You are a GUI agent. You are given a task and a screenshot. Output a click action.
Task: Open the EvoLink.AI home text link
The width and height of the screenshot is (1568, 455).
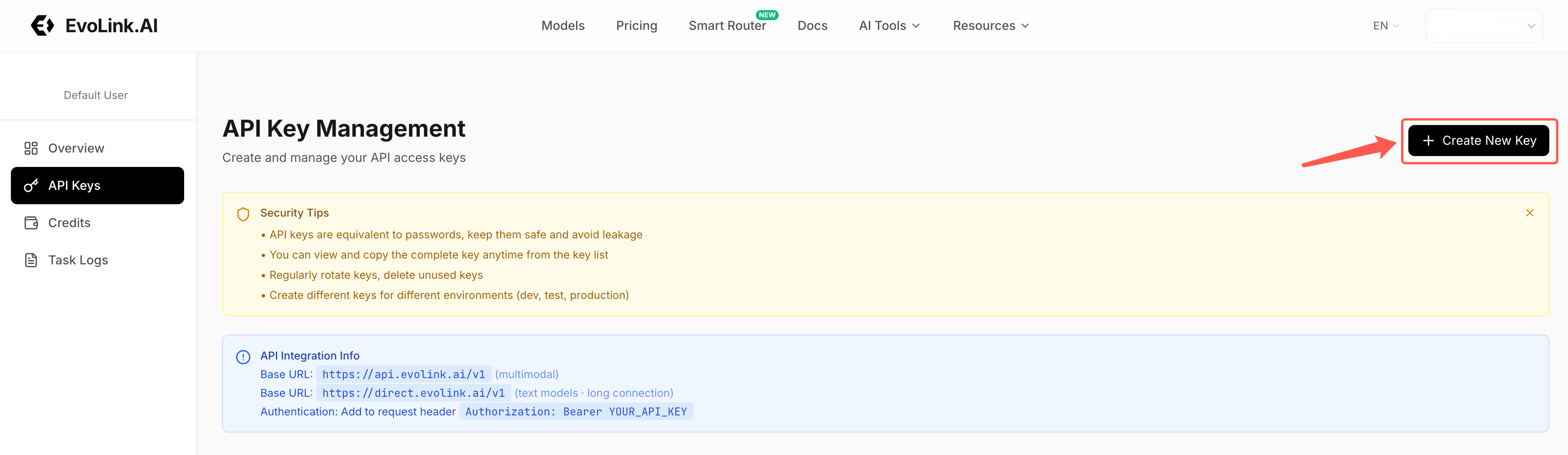point(112,26)
